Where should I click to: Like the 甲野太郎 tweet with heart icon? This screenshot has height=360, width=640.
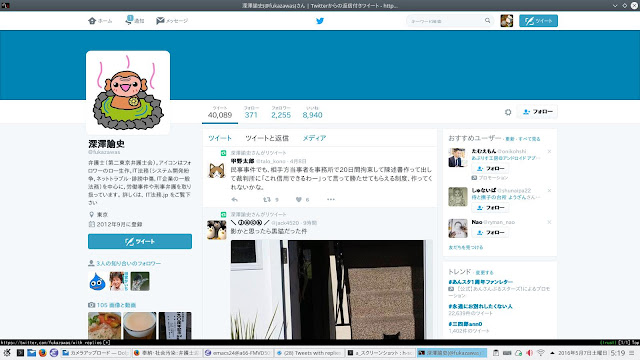point(299,200)
